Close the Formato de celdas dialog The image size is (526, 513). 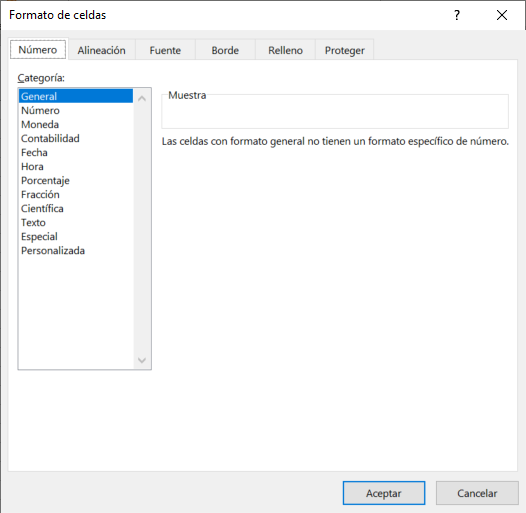pyautogui.click(x=502, y=15)
